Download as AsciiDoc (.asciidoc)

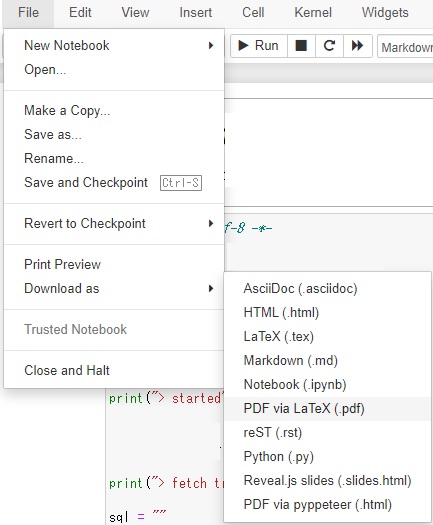tap(328, 288)
